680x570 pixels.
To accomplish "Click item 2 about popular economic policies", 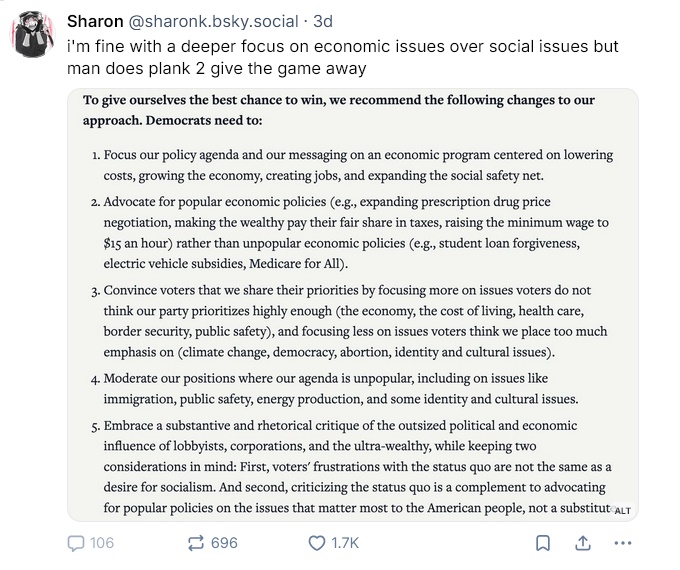I will click(x=355, y=231).
